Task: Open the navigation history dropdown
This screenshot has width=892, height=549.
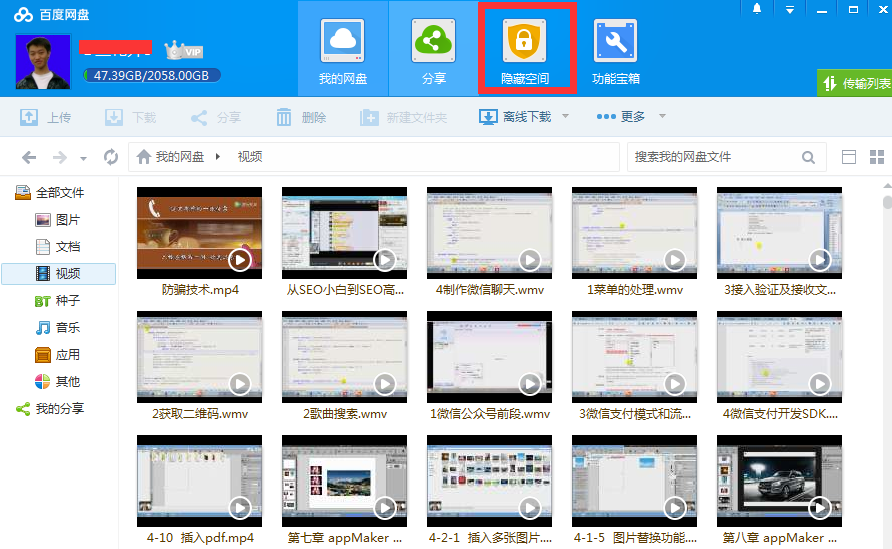Action: 84,158
